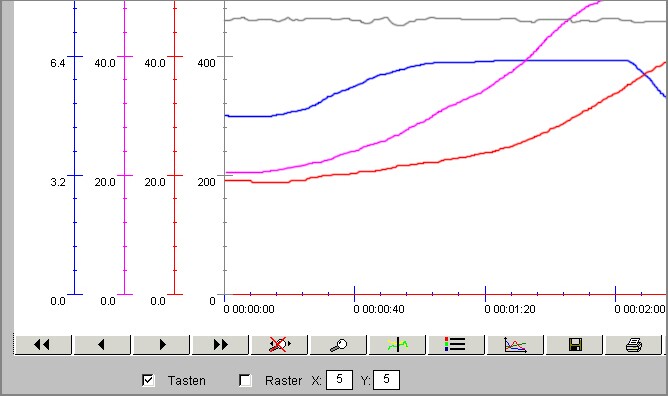Click the Raster Y value field
This screenshot has width=668, height=396.
tap(386, 380)
